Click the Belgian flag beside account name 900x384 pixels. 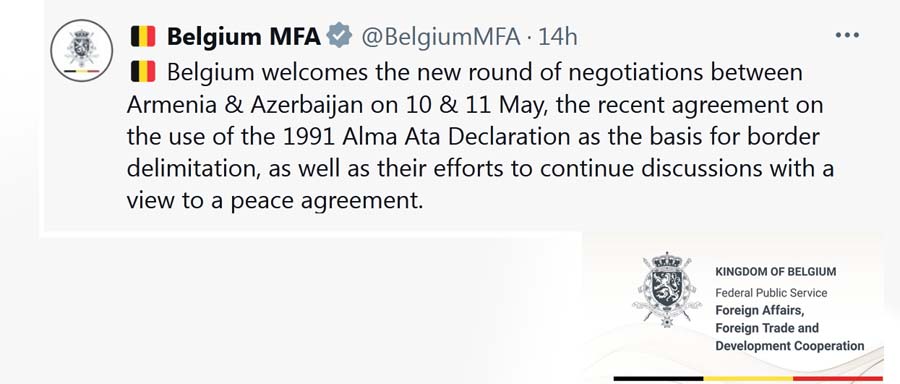(143, 37)
